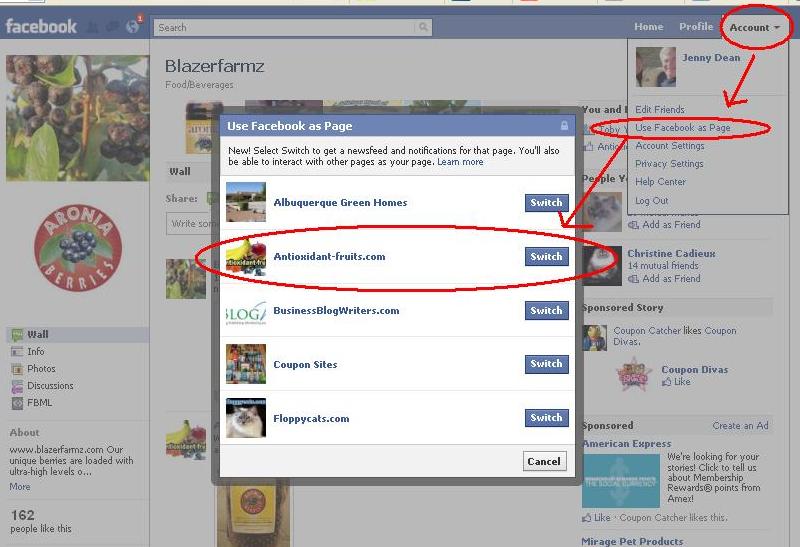Click the Learn more link
Image resolution: width=800 pixels, height=547 pixels.
460,162
